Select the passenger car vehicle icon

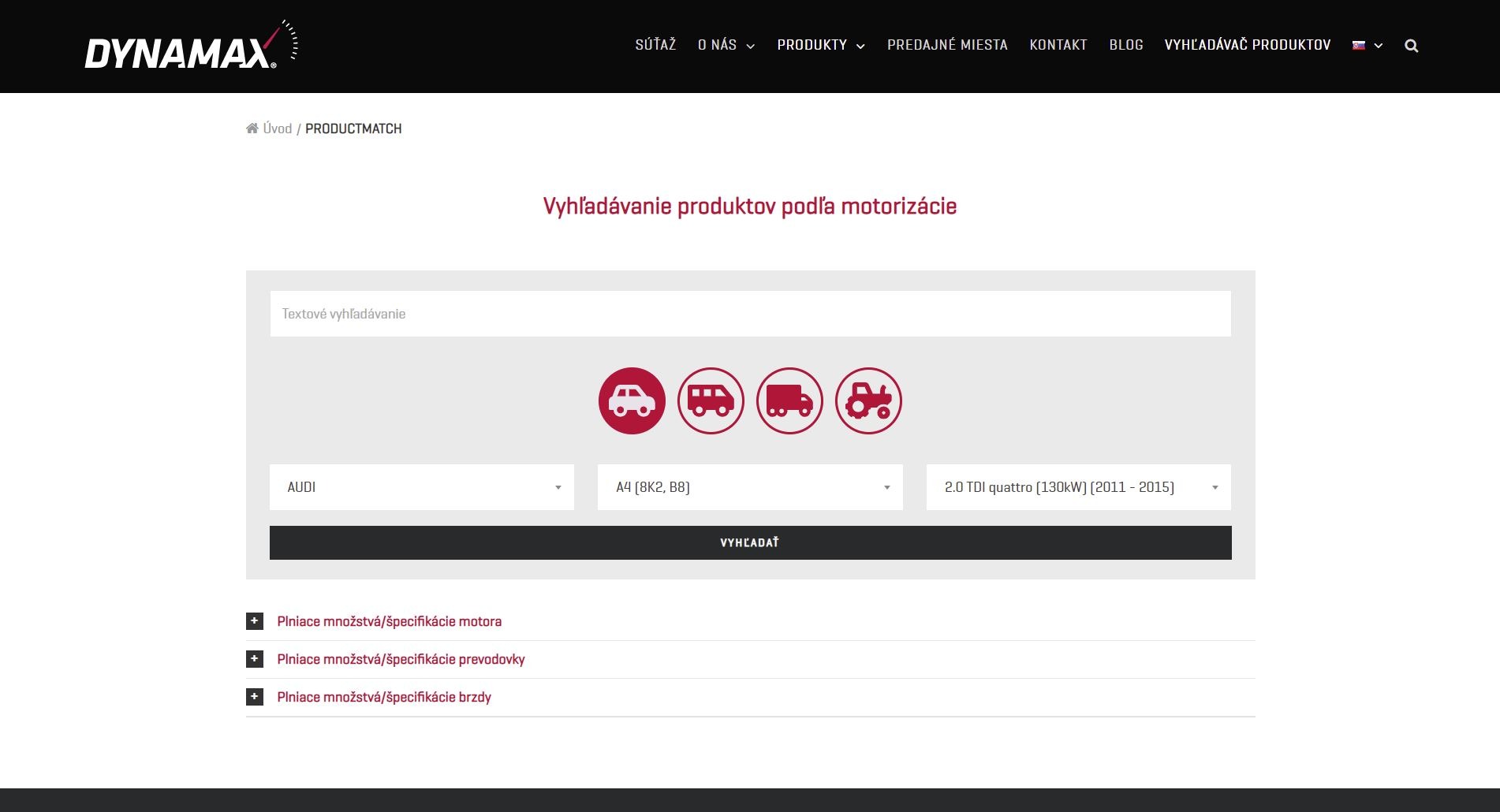[632, 400]
